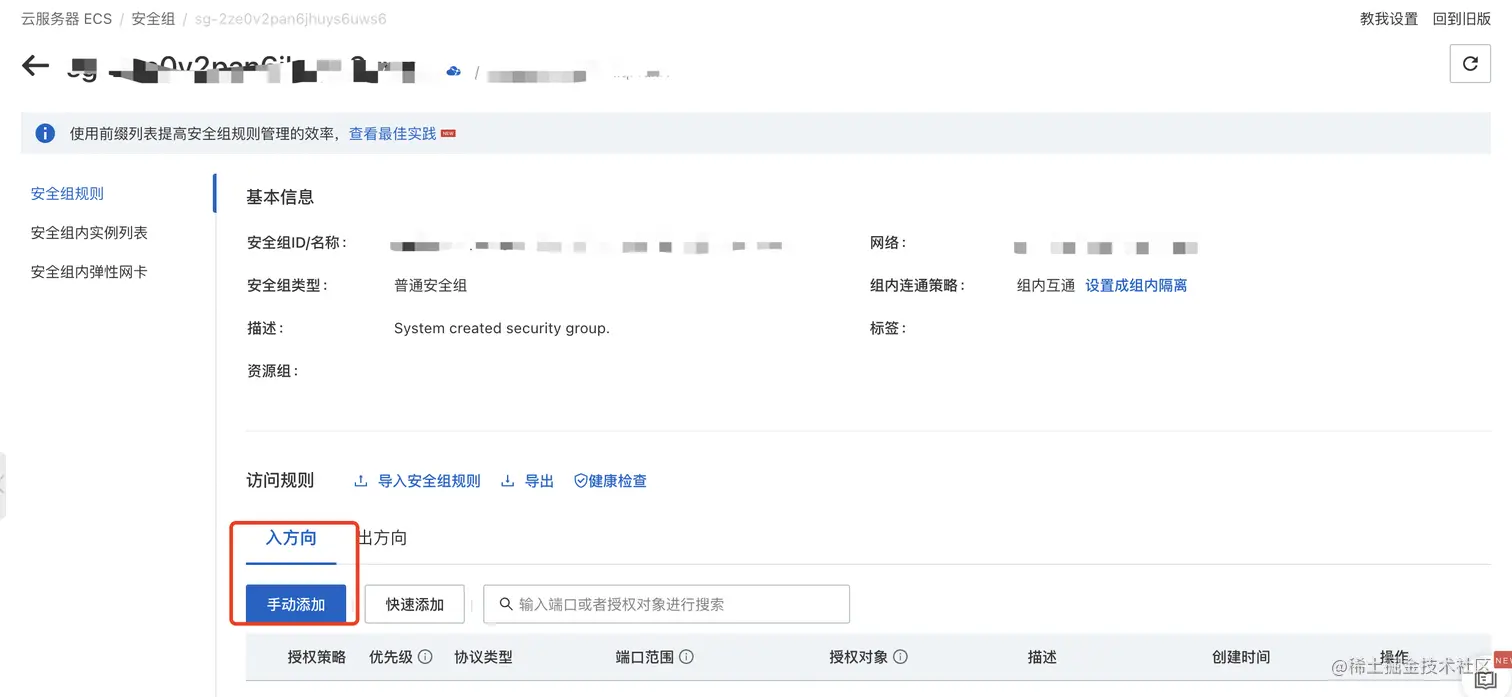
Task: Open the 查看最佳实践 link
Action: coord(393,133)
